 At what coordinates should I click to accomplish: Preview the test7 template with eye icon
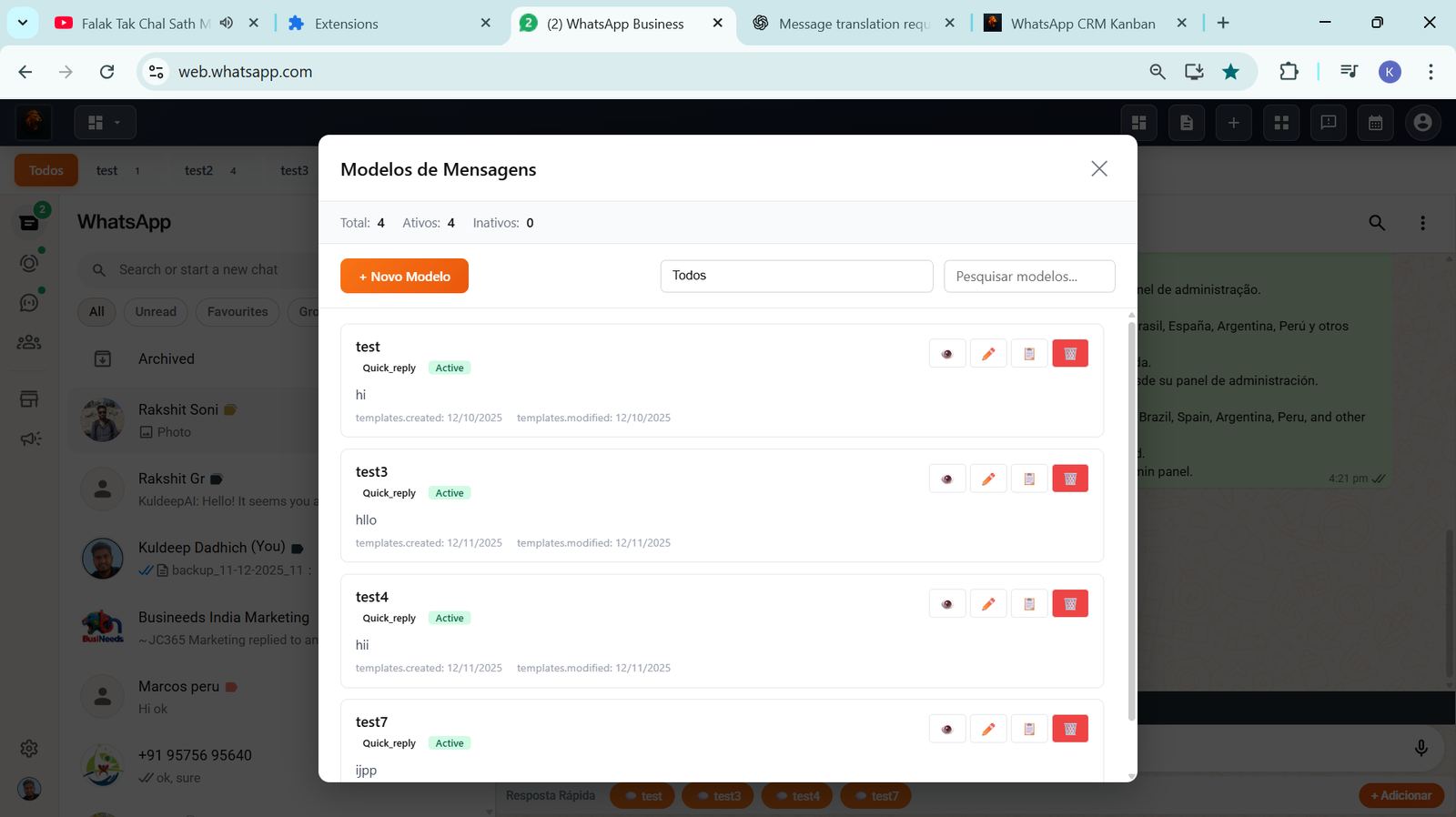[x=947, y=729]
